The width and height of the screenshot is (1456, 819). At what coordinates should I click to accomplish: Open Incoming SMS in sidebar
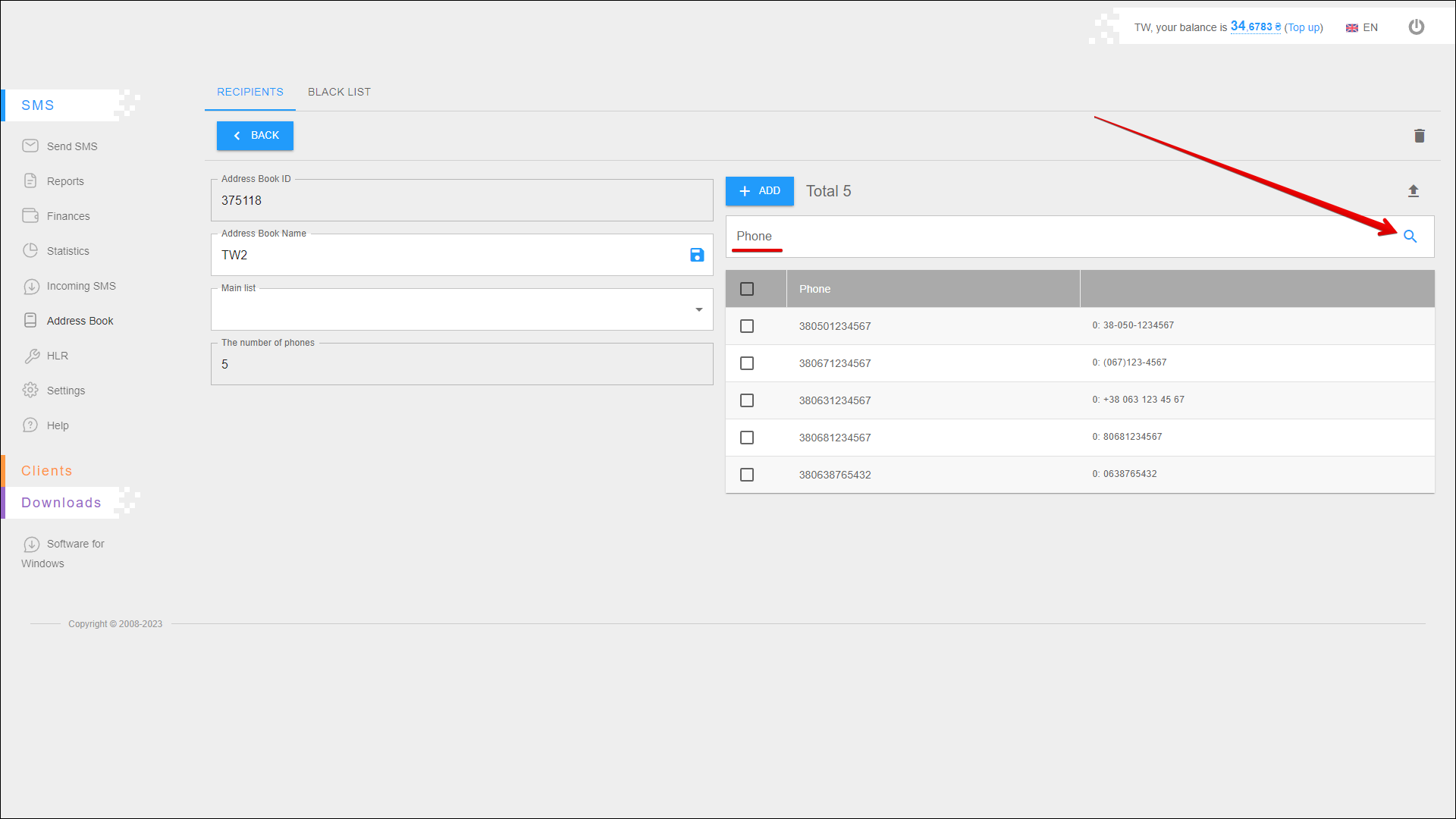80,286
